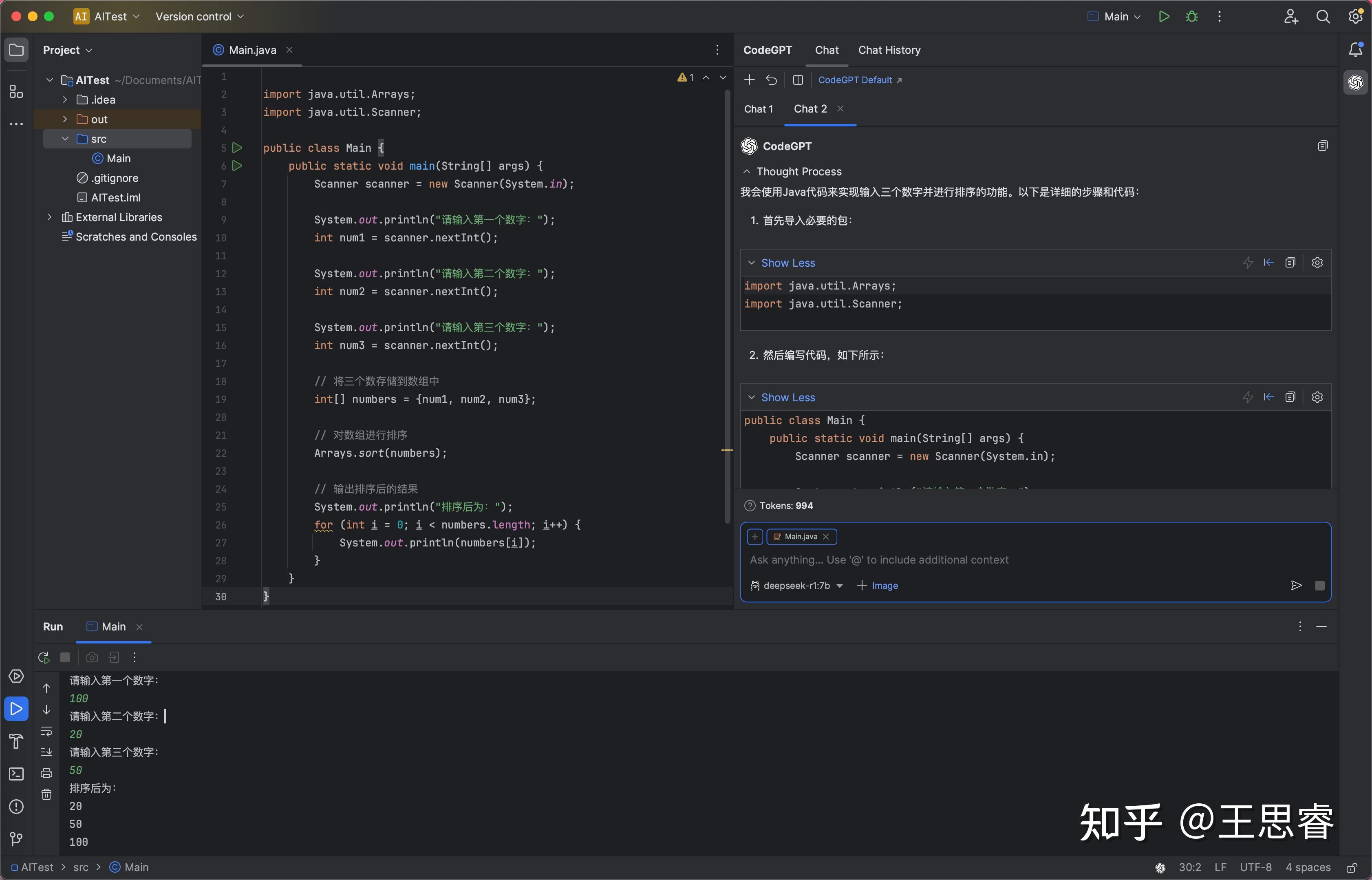This screenshot has height=880, width=1372.
Task: Send the chat message arrow
Action: pyautogui.click(x=1296, y=585)
